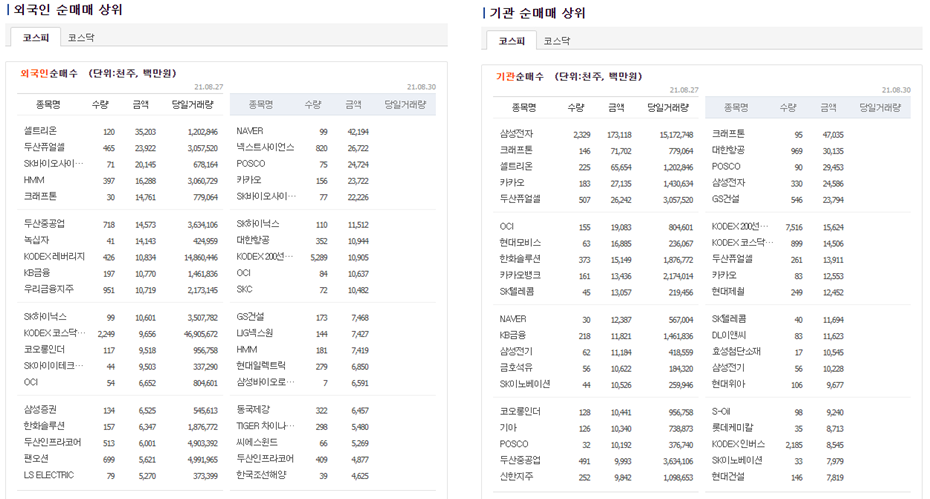Switch to 코스닥 tab under 외국인 순매매 상위
This screenshot has height=499, width=930.
81,37
